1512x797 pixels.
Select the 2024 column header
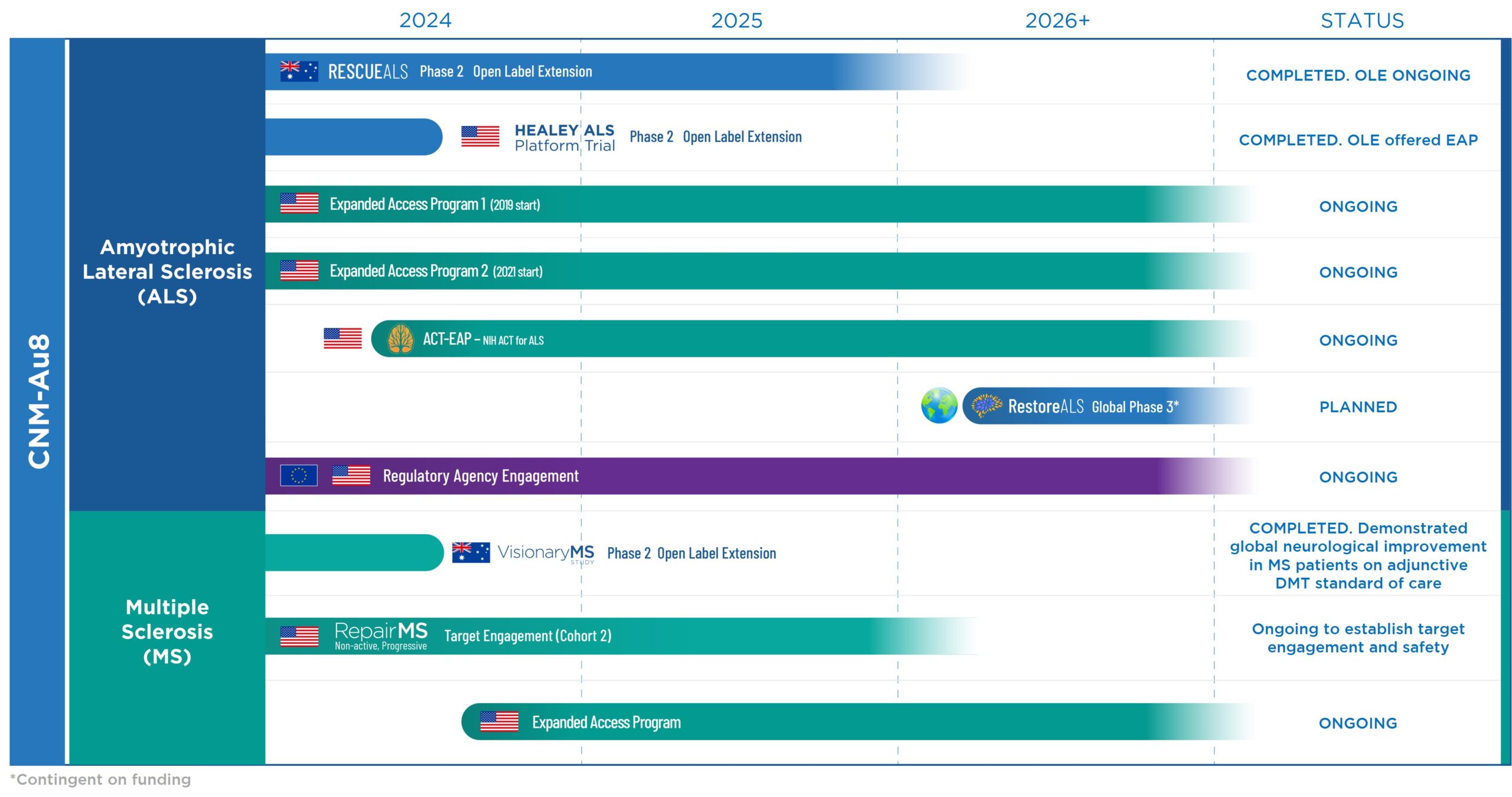click(425, 21)
